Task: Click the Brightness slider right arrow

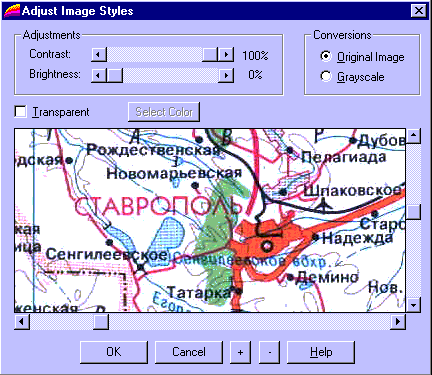Action: click(226, 75)
